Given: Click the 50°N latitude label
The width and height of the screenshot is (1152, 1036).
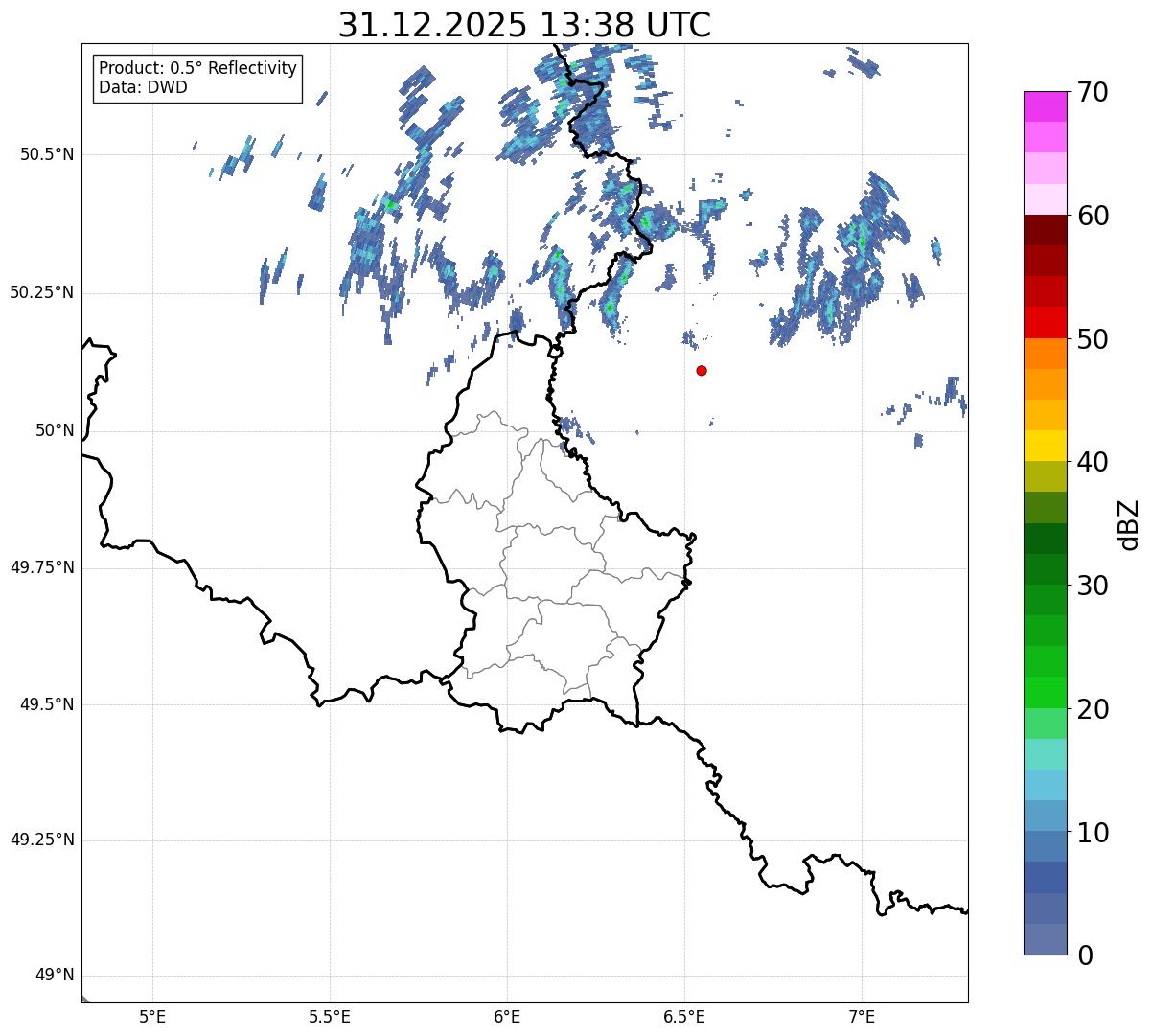Looking at the screenshot, I should (x=55, y=430).
